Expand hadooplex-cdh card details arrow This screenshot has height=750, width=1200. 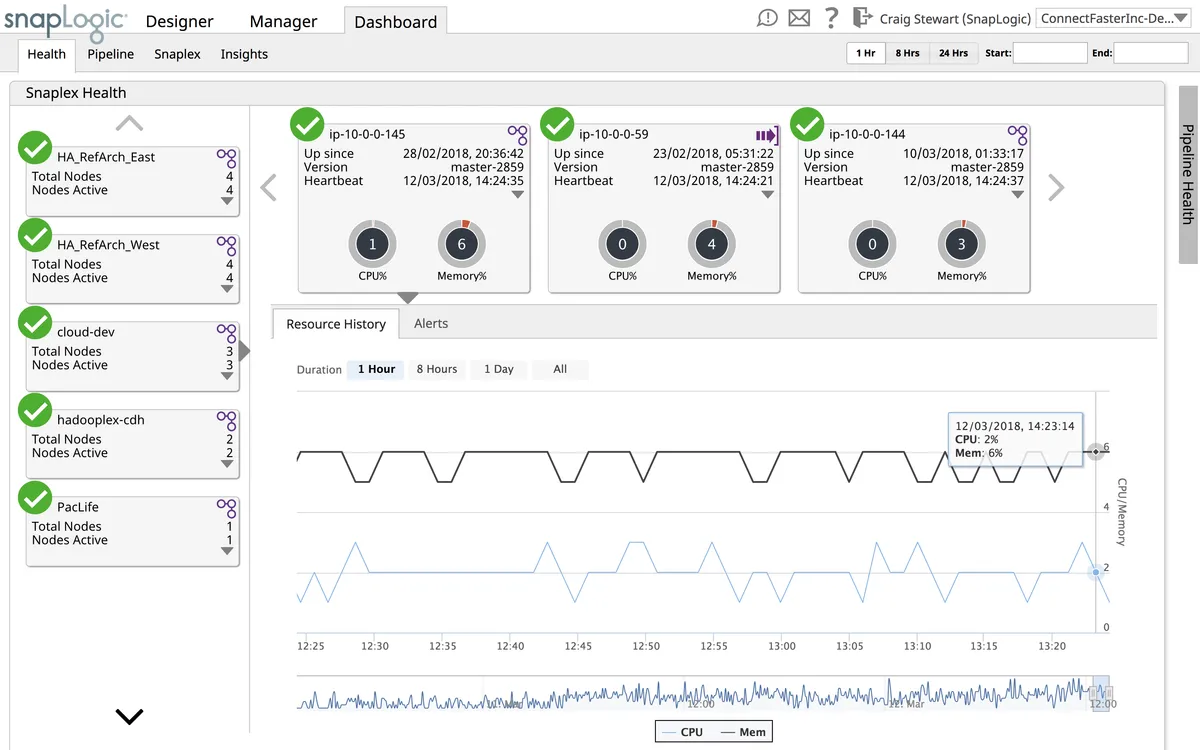pos(227,464)
